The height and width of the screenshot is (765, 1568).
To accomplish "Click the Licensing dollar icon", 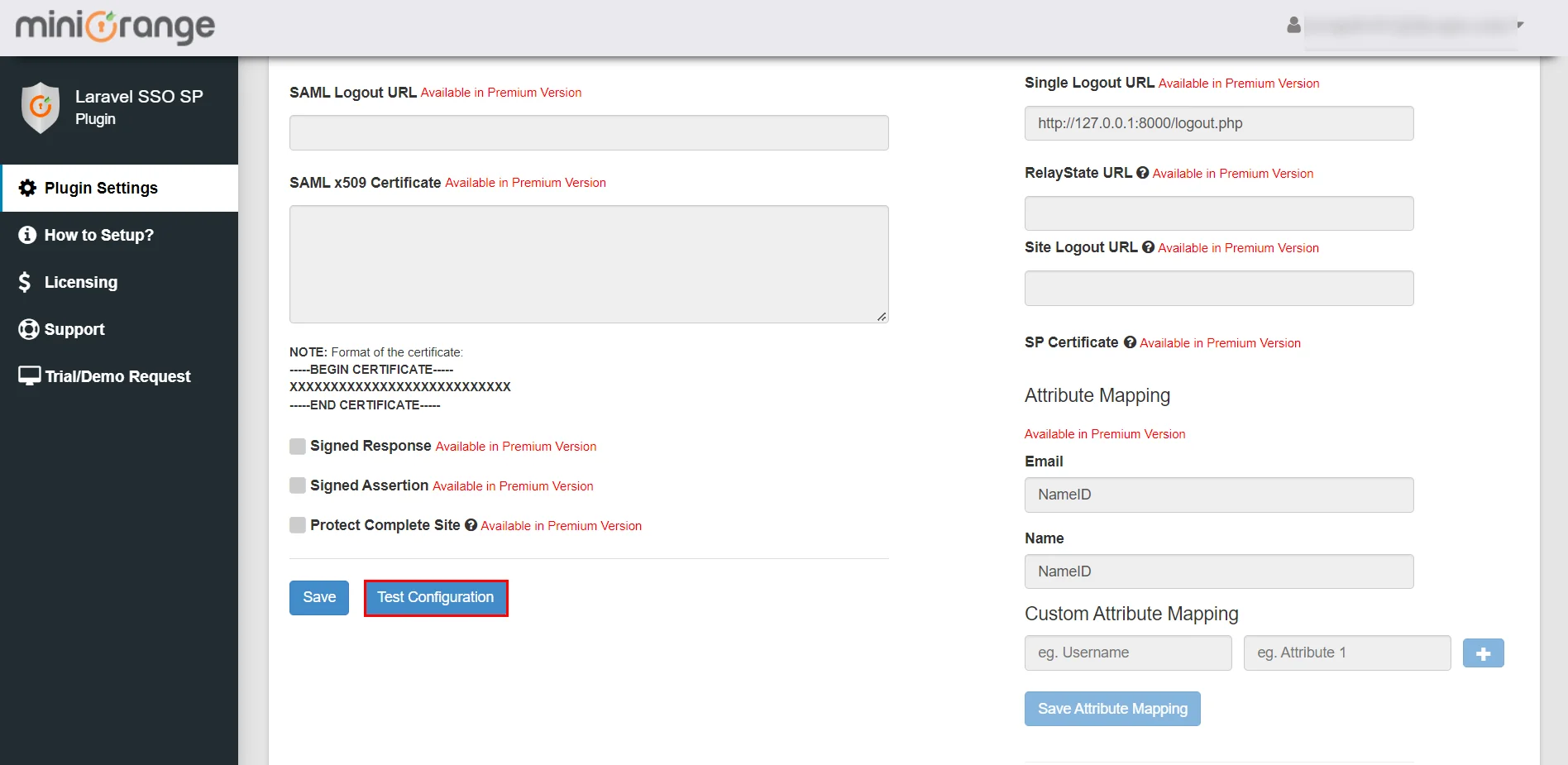I will pyautogui.click(x=25, y=282).
